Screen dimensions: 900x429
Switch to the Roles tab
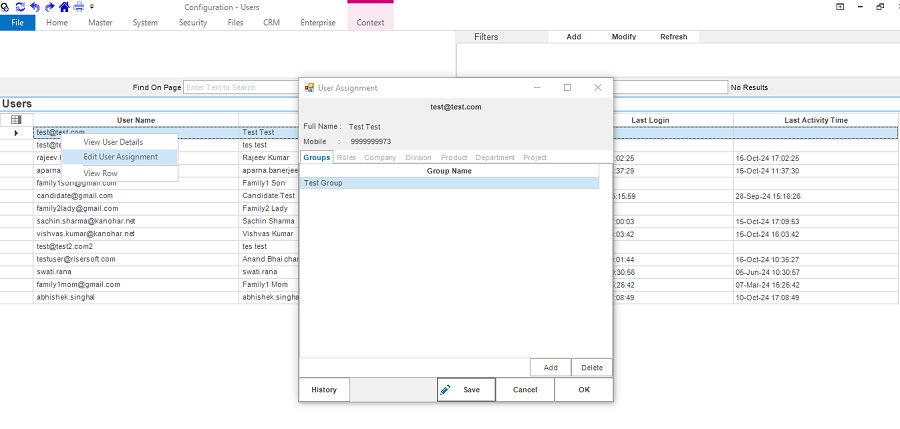click(x=346, y=157)
